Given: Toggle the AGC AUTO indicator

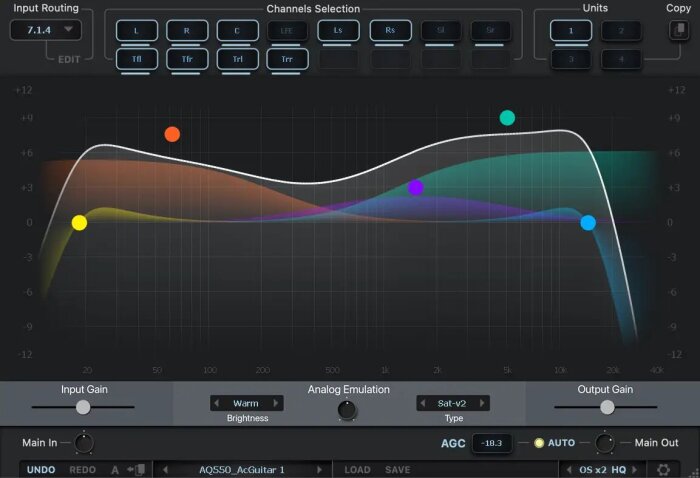Looking at the screenshot, I should [x=539, y=443].
